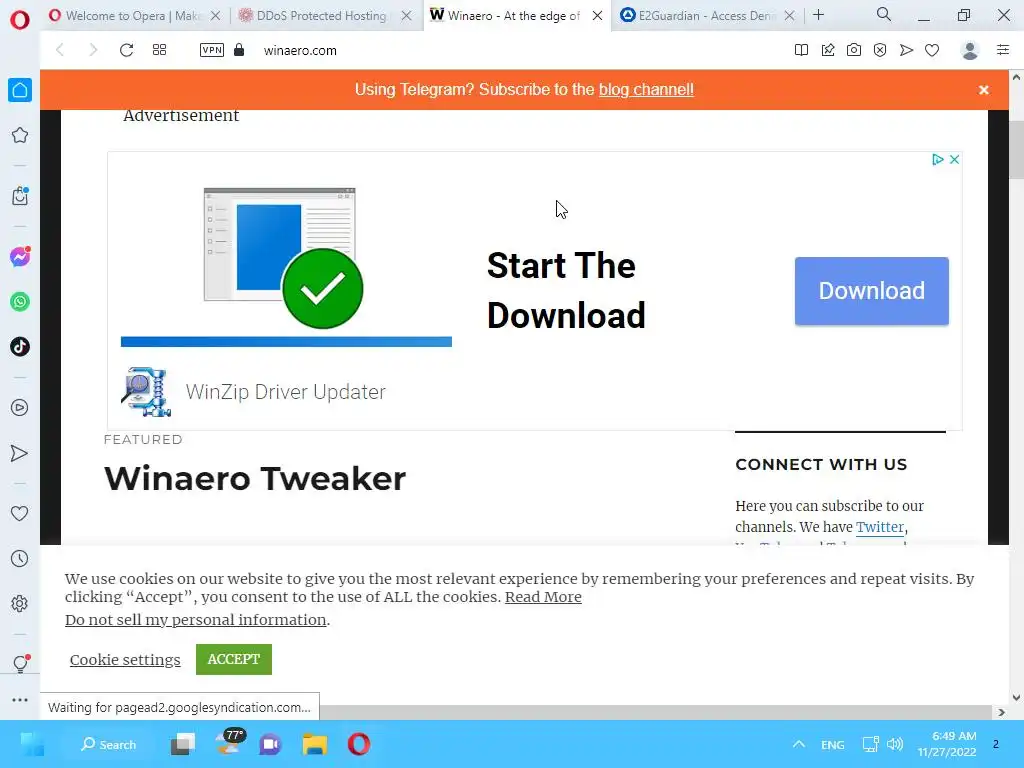Click the AdChoices triangle icon

pos(938,159)
